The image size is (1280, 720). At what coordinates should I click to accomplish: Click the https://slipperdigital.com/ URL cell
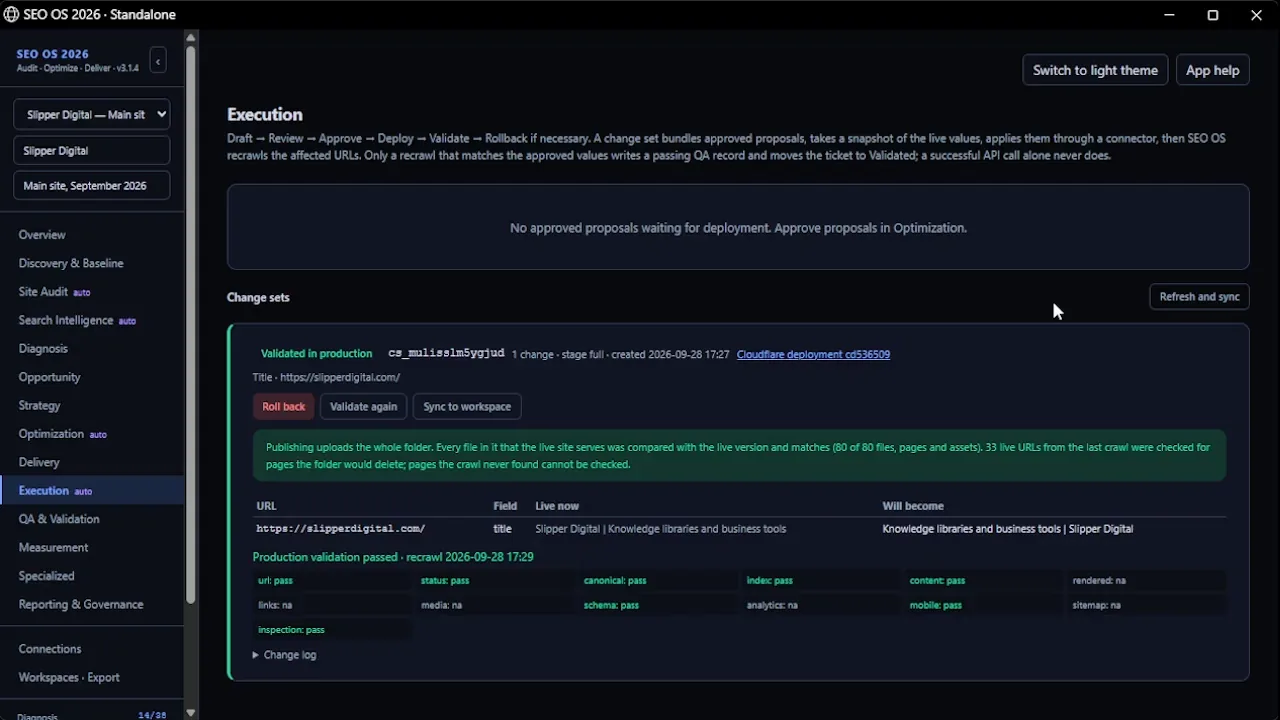(341, 529)
